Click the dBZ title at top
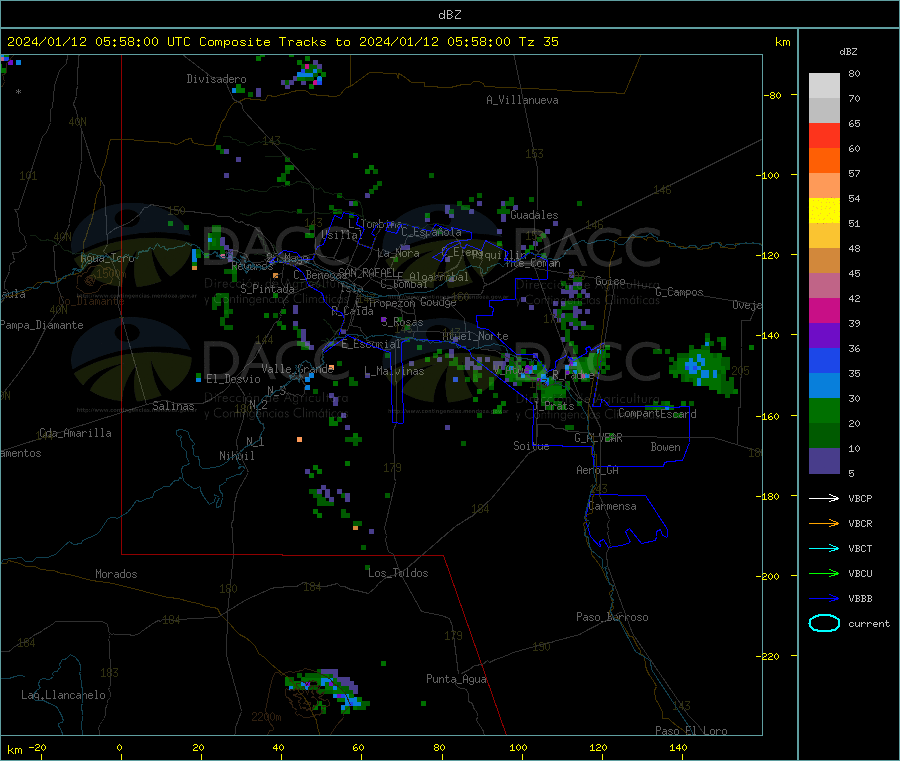This screenshot has height=761, width=900. 449,15
